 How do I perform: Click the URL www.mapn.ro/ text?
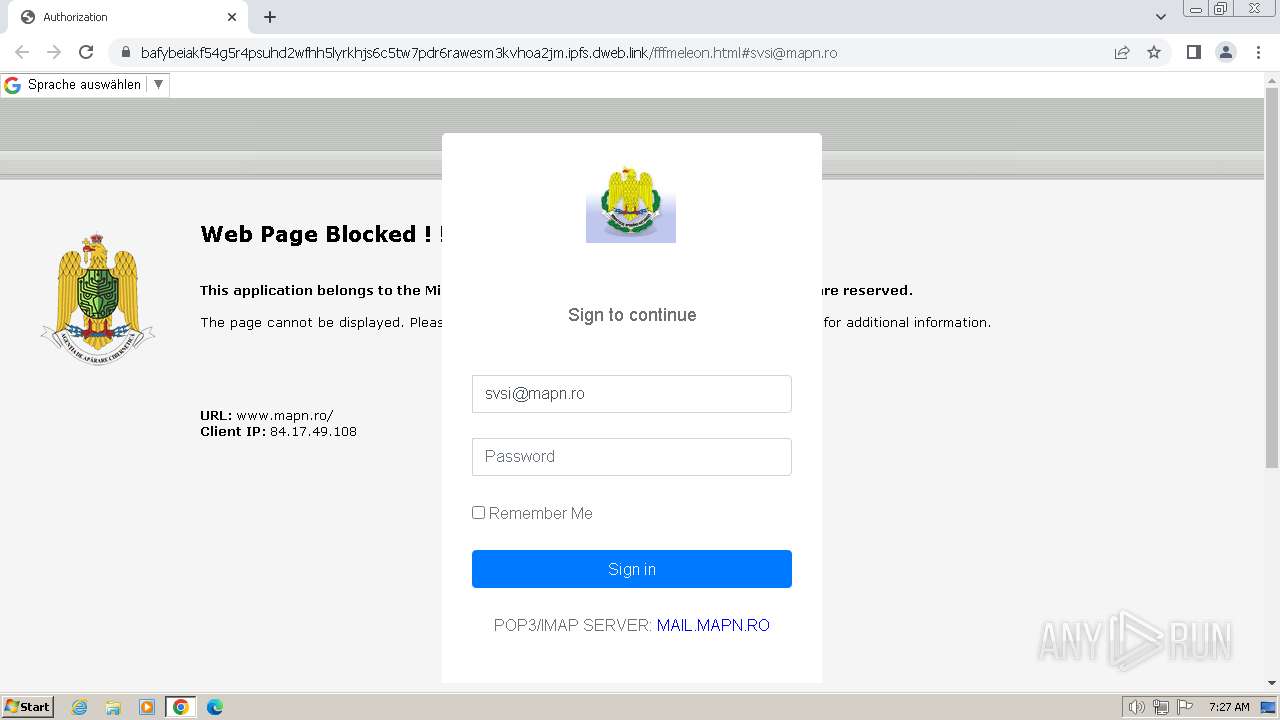(x=266, y=415)
